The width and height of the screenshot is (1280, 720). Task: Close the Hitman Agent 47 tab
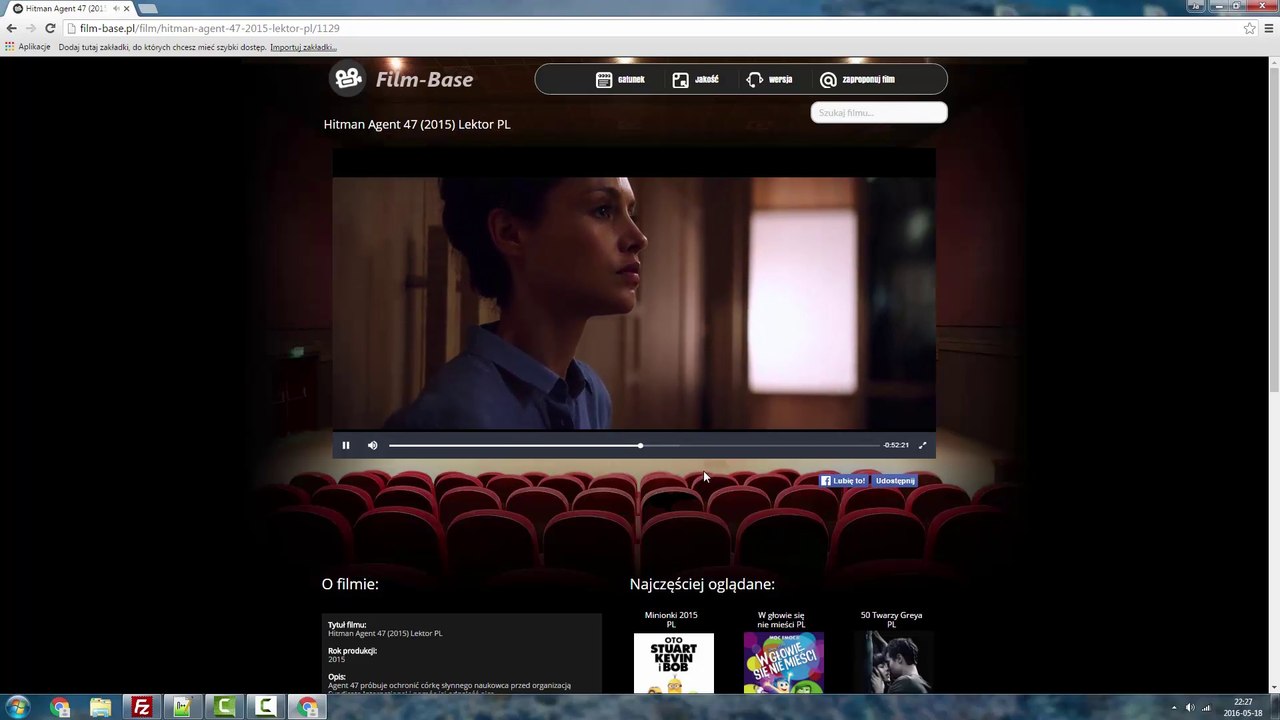coord(127,9)
